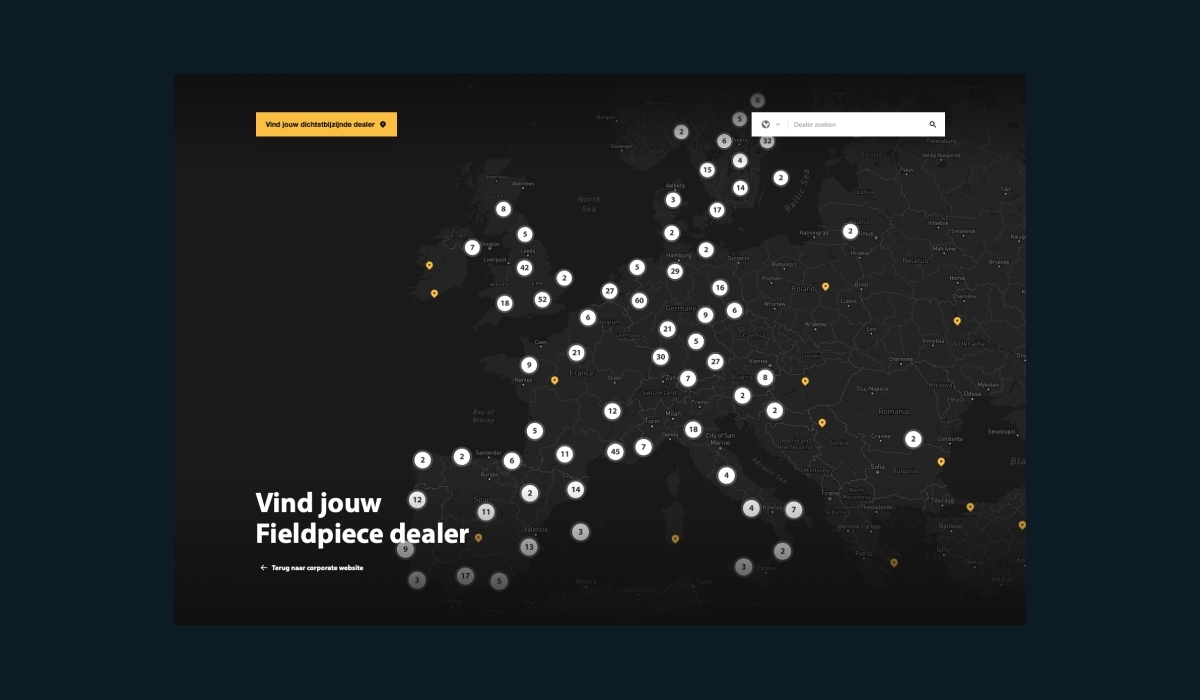This screenshot has height=700, width=1200.
Task: Open the 17 cluster in southern Spain
Action: (x=465, y=576)
